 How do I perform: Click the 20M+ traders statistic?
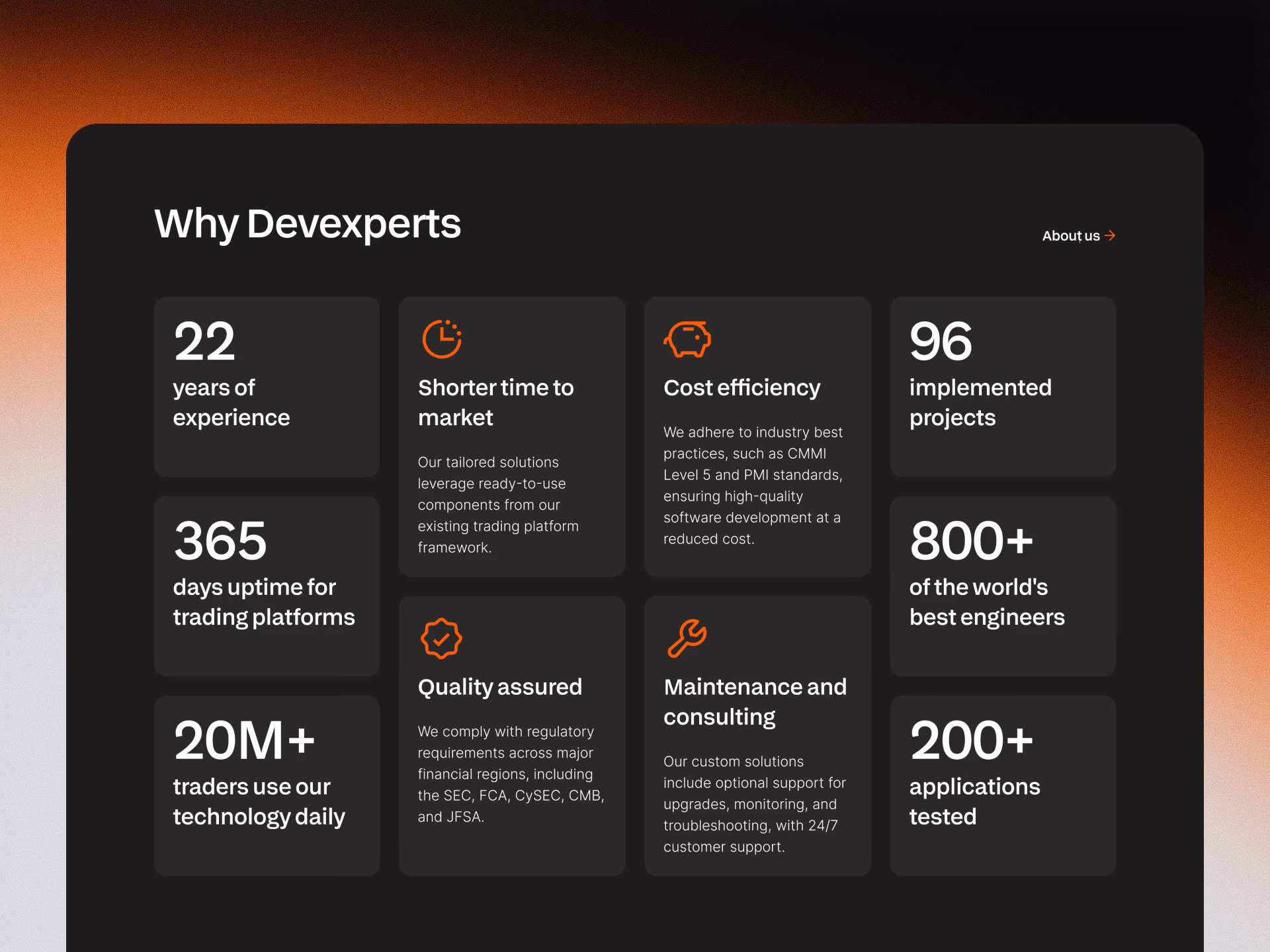[x=245, y=740]
